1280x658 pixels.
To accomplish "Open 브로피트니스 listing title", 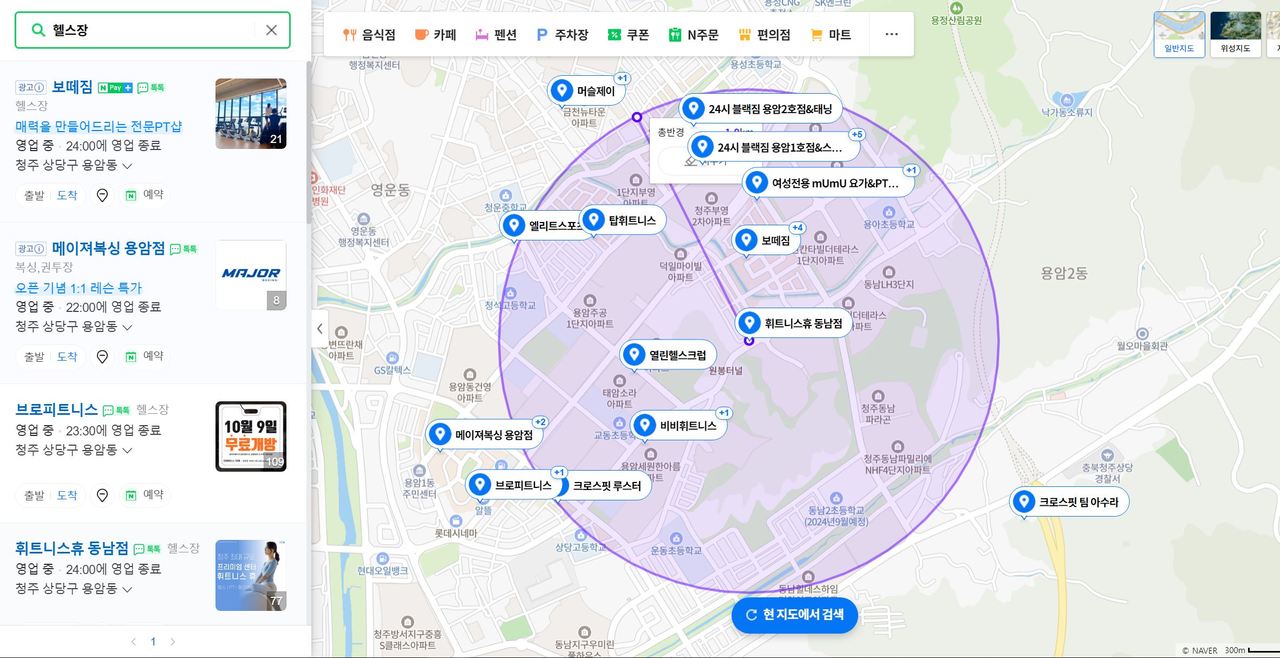I will click(57, 410).
